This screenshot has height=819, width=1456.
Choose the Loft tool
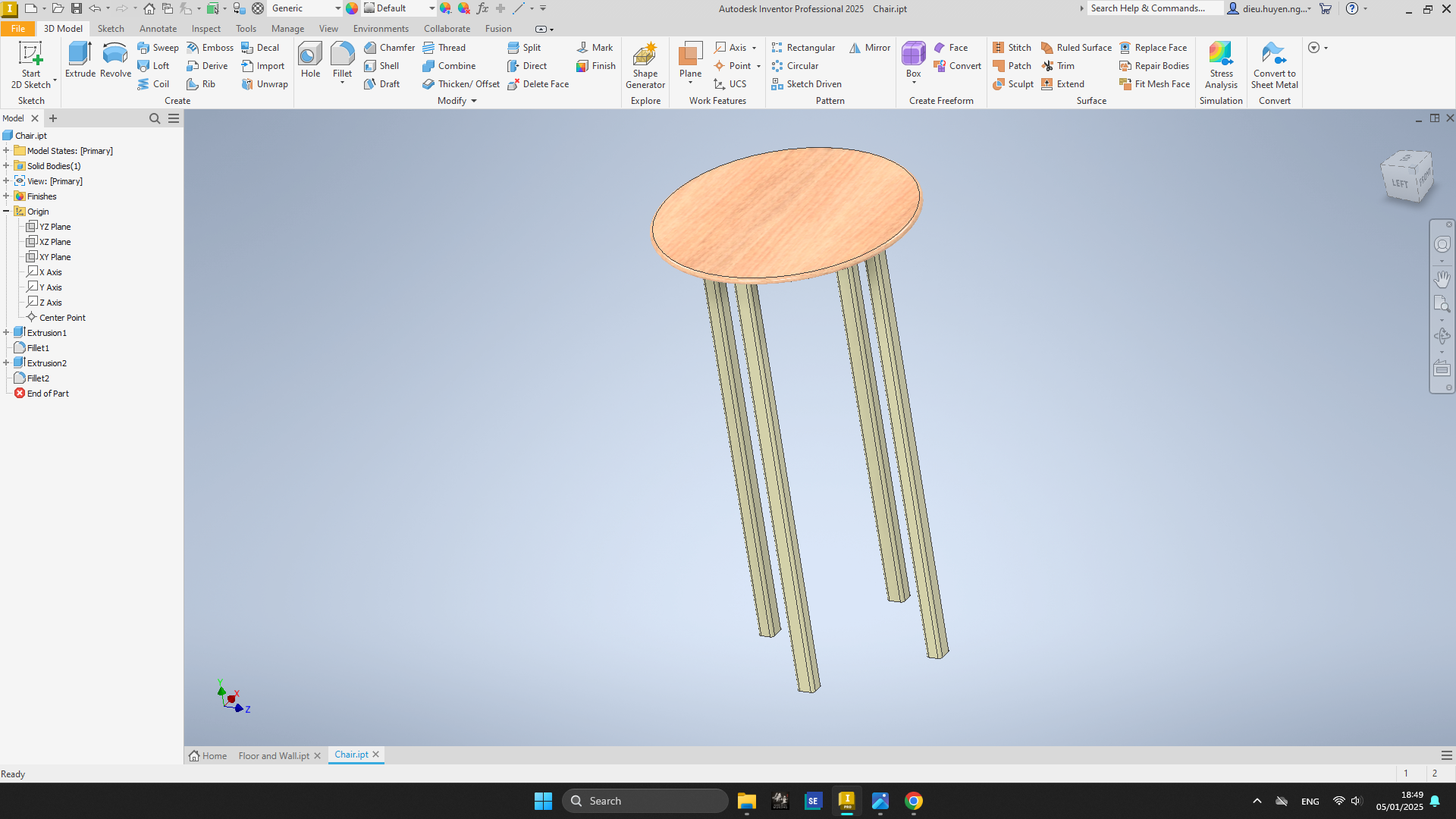tap(153, 65)
